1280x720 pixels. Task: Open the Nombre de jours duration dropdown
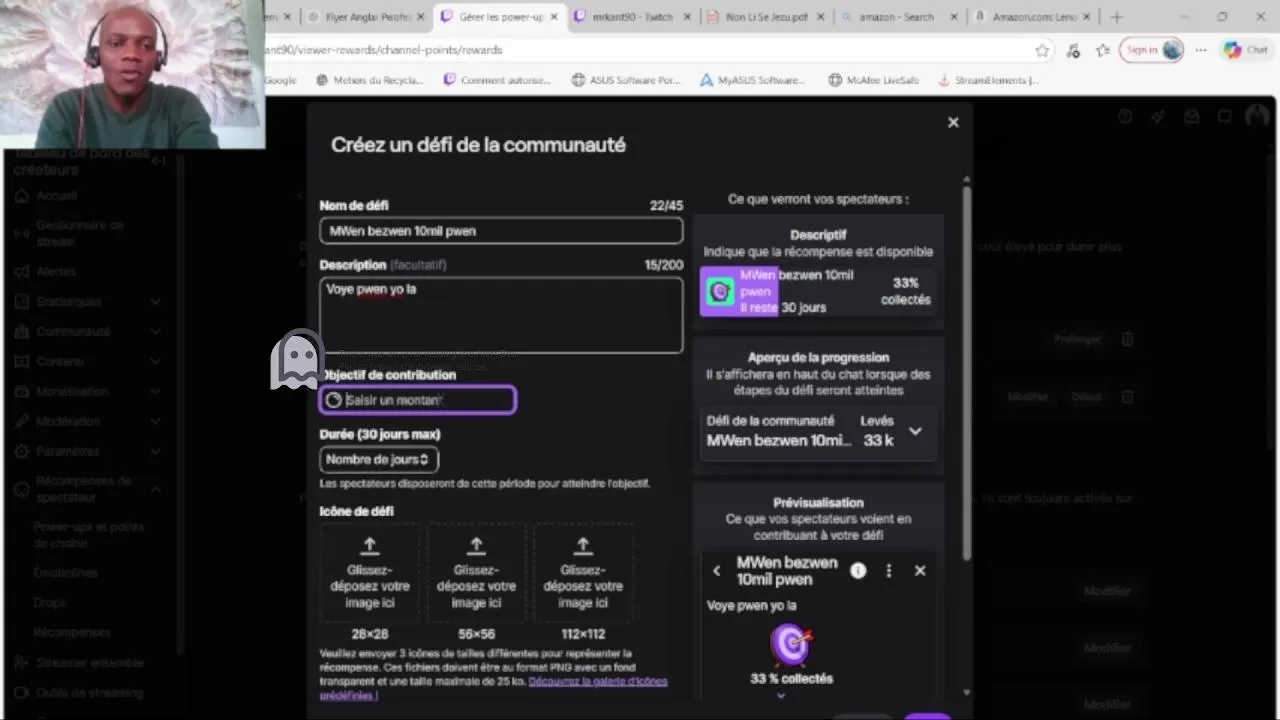(x=379, y=459)
